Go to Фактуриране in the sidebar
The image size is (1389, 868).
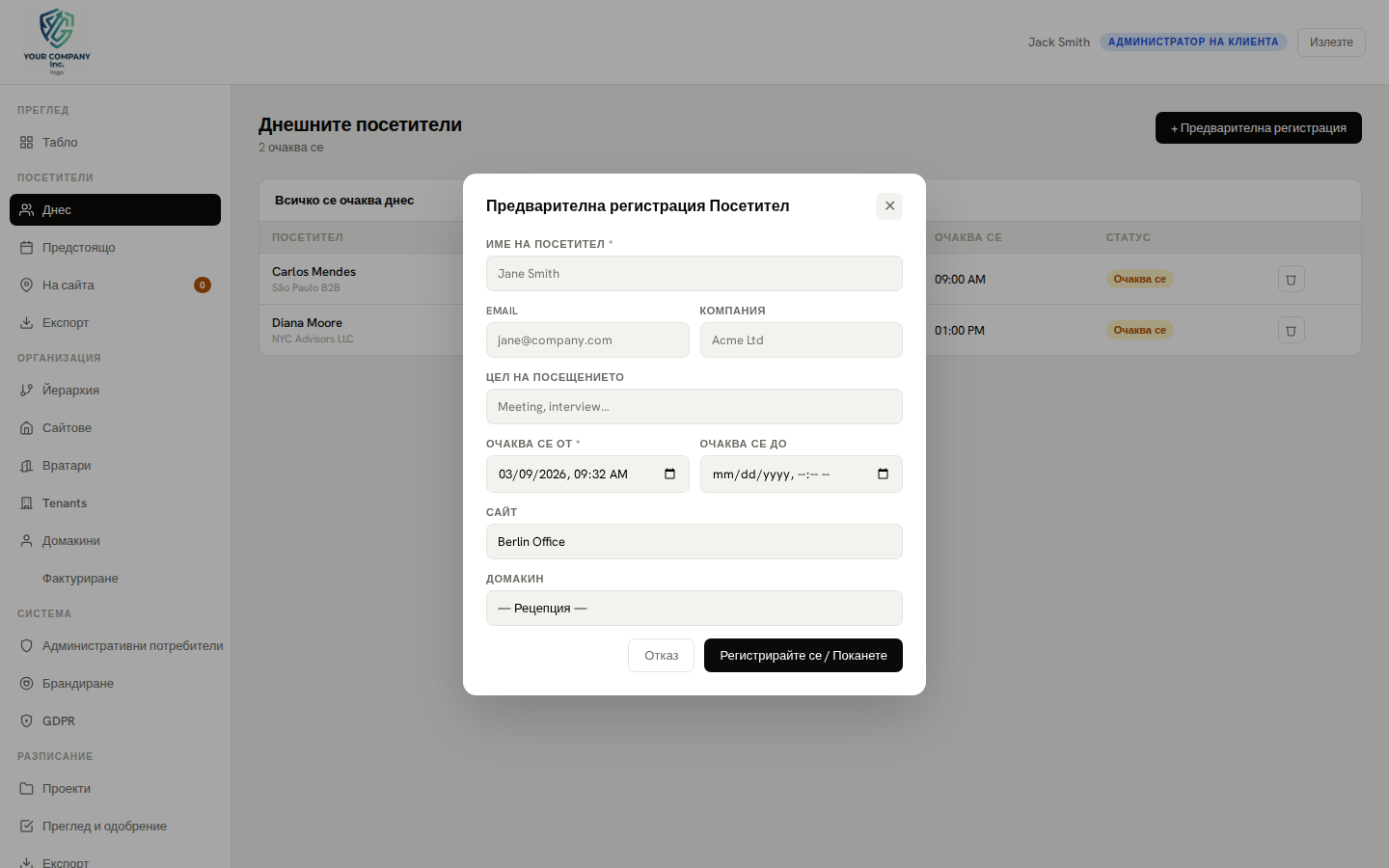click(x=82, y=578)
